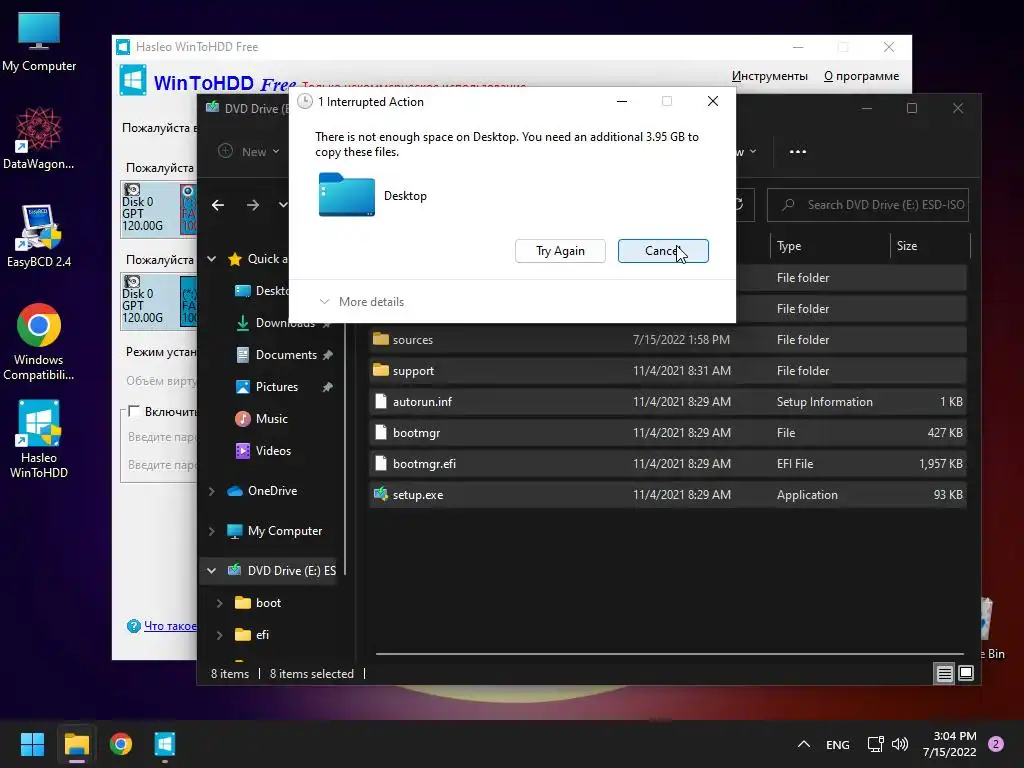Expand boot folder in tree
The height and width of the screenshot is (768, 1024).
point(219,603)
